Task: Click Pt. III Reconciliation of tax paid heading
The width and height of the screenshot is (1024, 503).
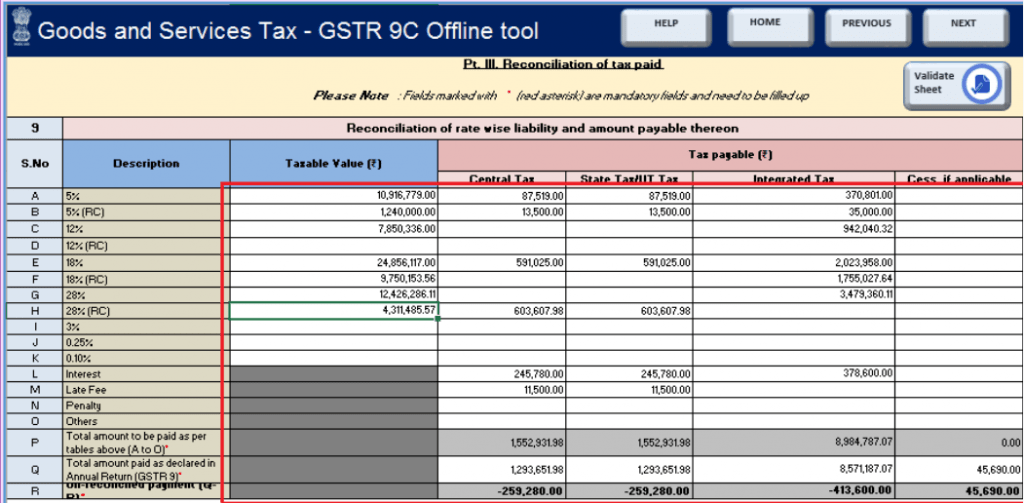Action: click(x=563, y=64)
